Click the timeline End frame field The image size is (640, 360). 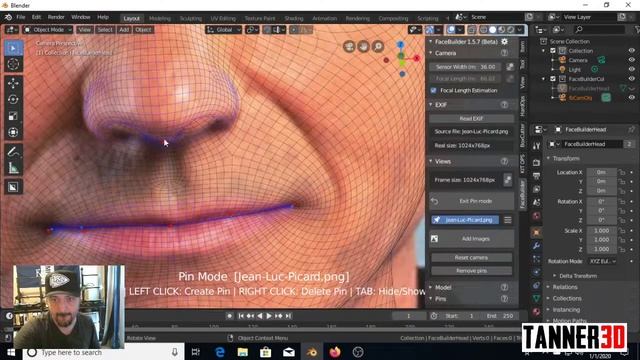pos(500,316)
